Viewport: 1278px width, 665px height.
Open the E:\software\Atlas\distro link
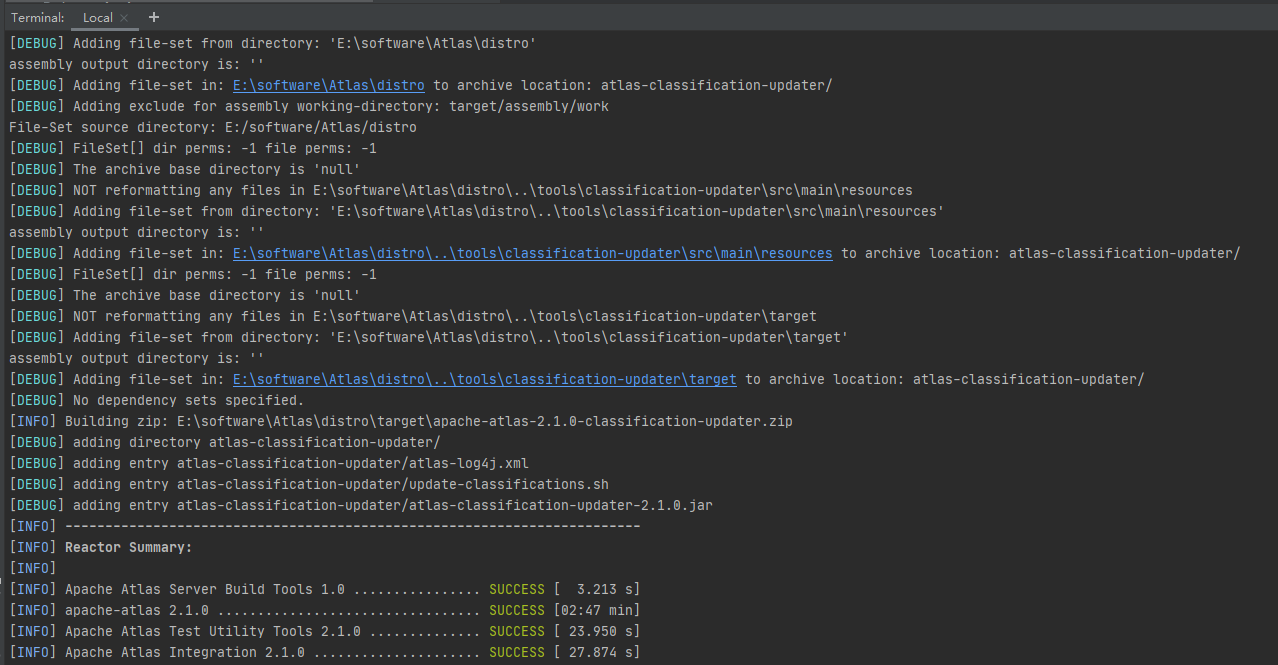329,85
